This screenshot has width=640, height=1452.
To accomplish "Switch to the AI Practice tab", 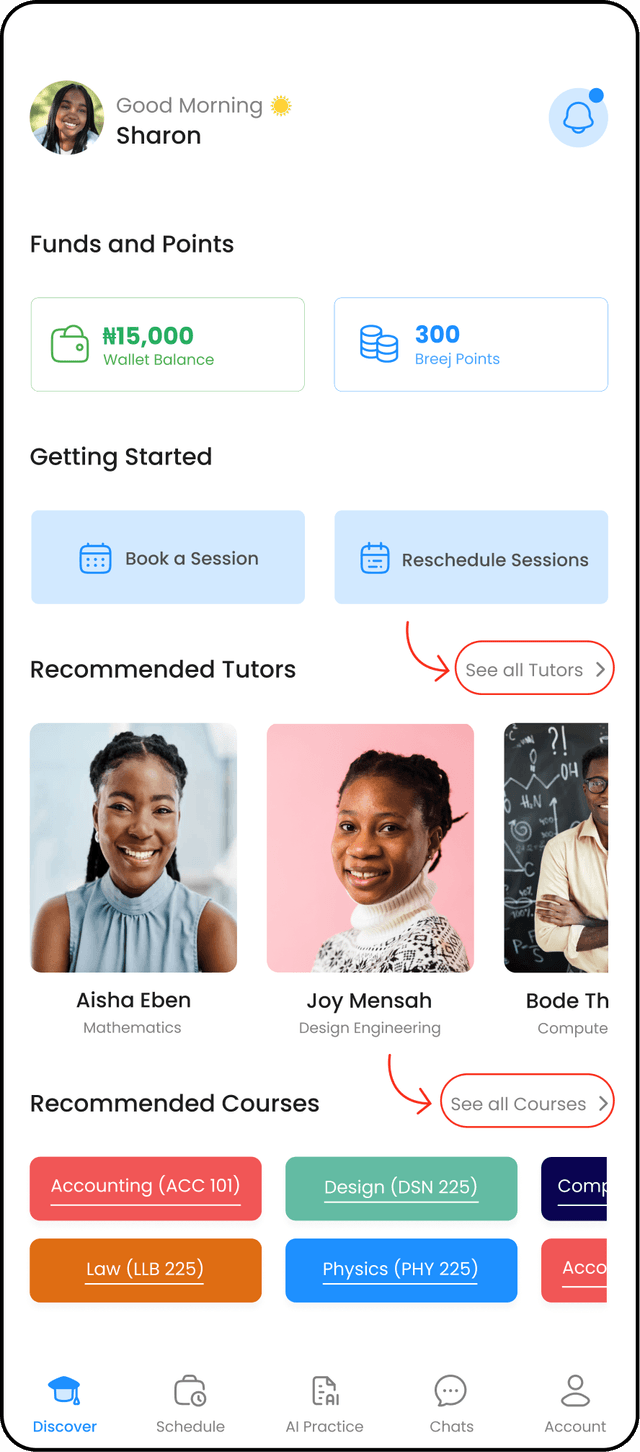I will 325,1404.
